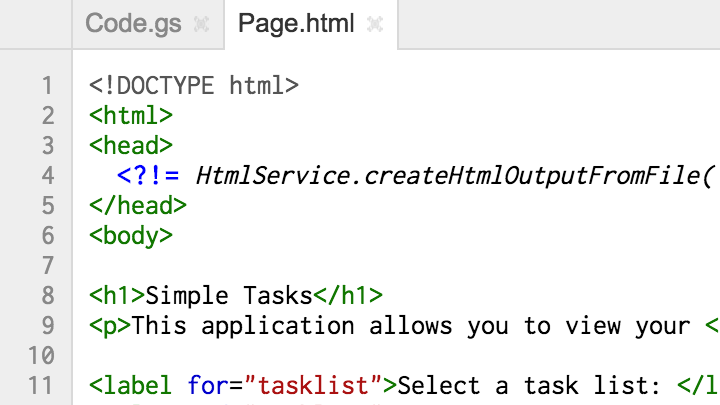Click the opening <p> tag on line 9
Viewport: 720px width, 405px height.
click(110, 326)
